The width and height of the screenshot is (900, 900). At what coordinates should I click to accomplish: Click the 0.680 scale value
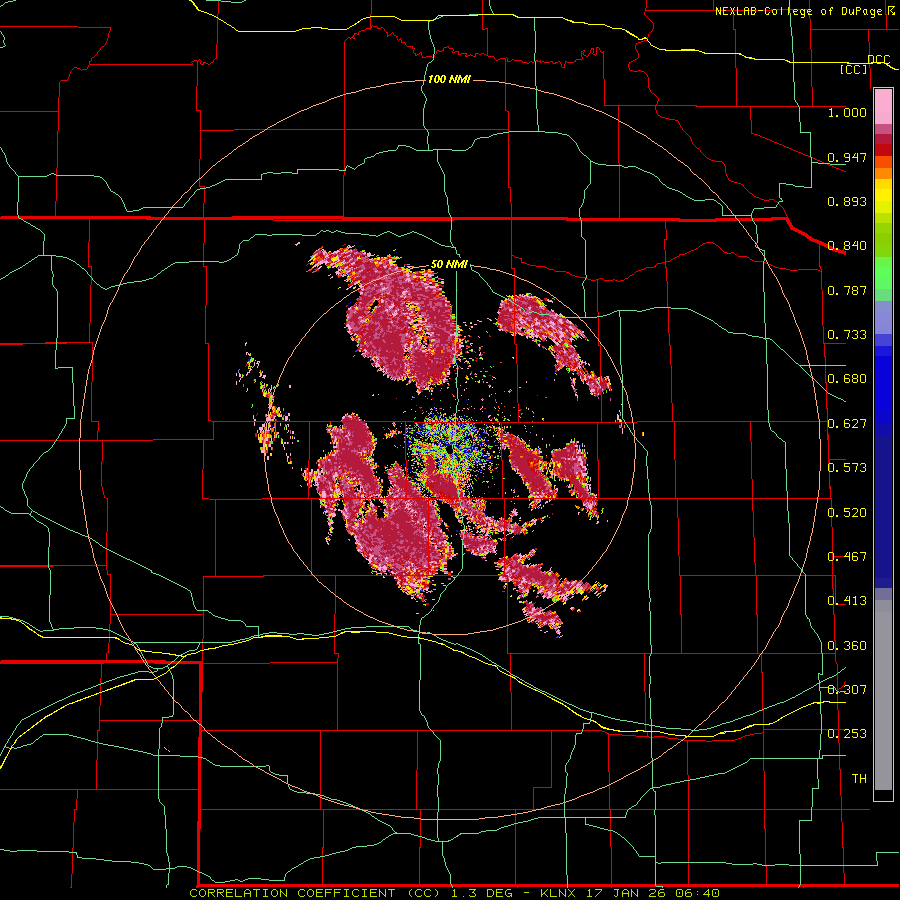coord(847,379)
